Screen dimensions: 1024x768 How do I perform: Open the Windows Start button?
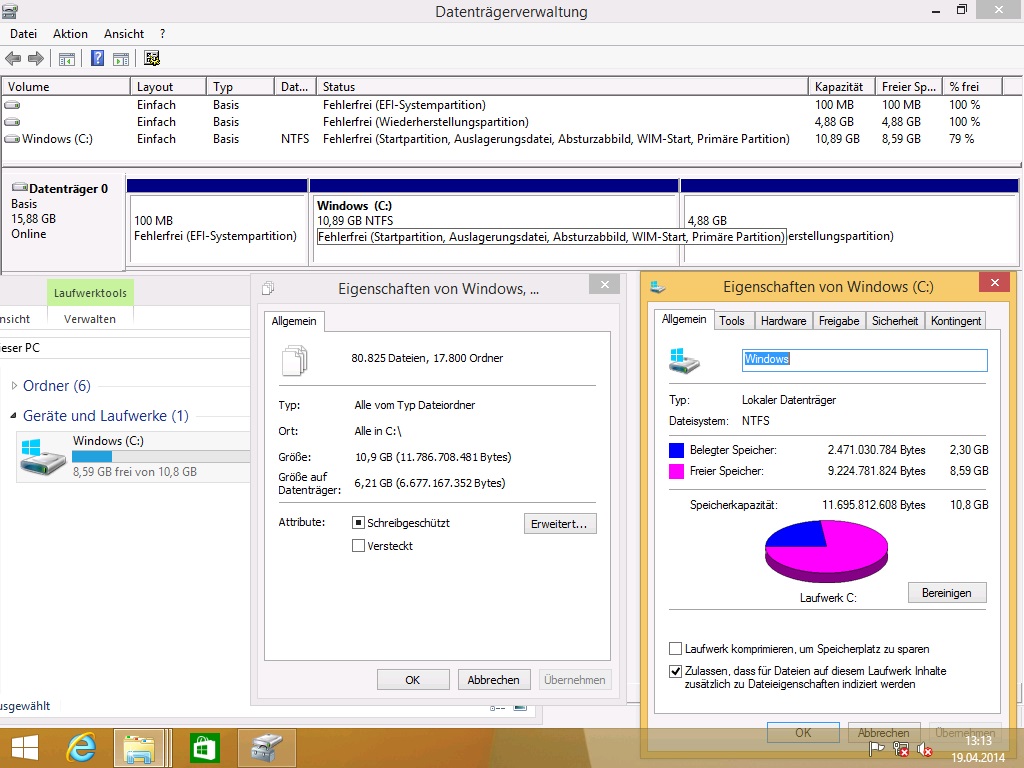(25, 748)
